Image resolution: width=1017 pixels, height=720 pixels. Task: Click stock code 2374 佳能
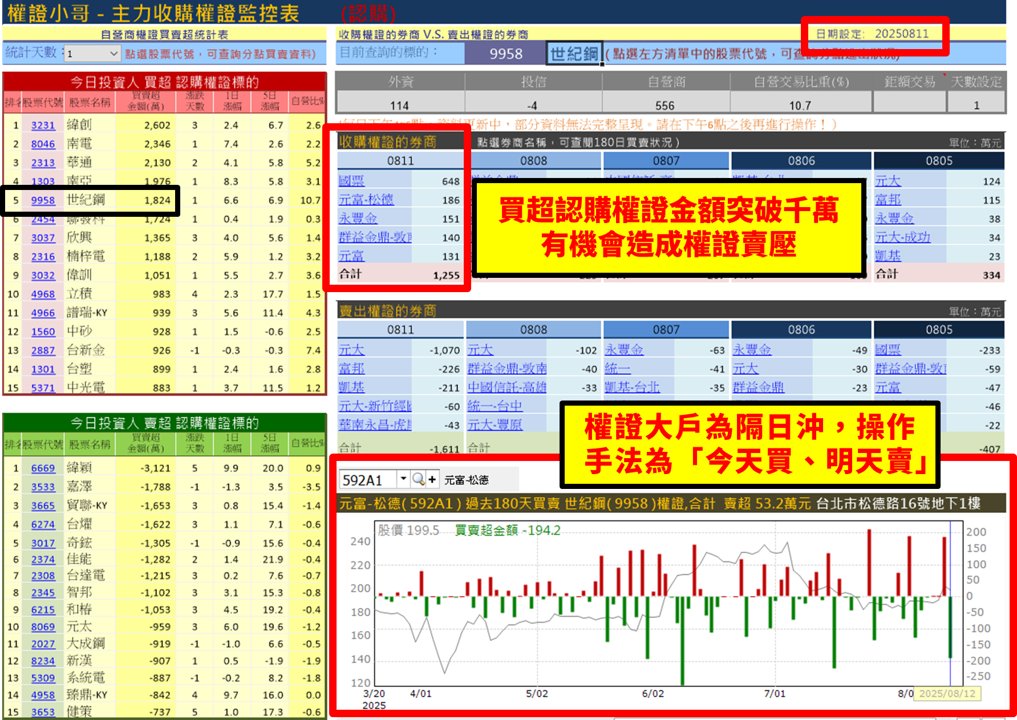[43, 560]
